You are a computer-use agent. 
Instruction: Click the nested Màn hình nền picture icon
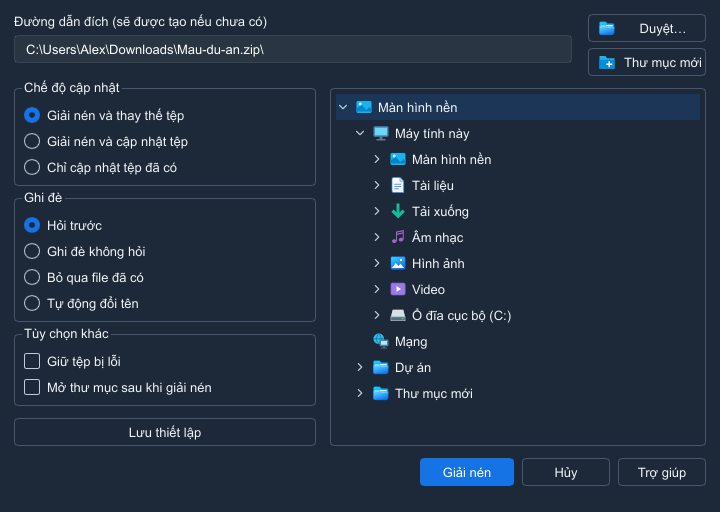398,159
